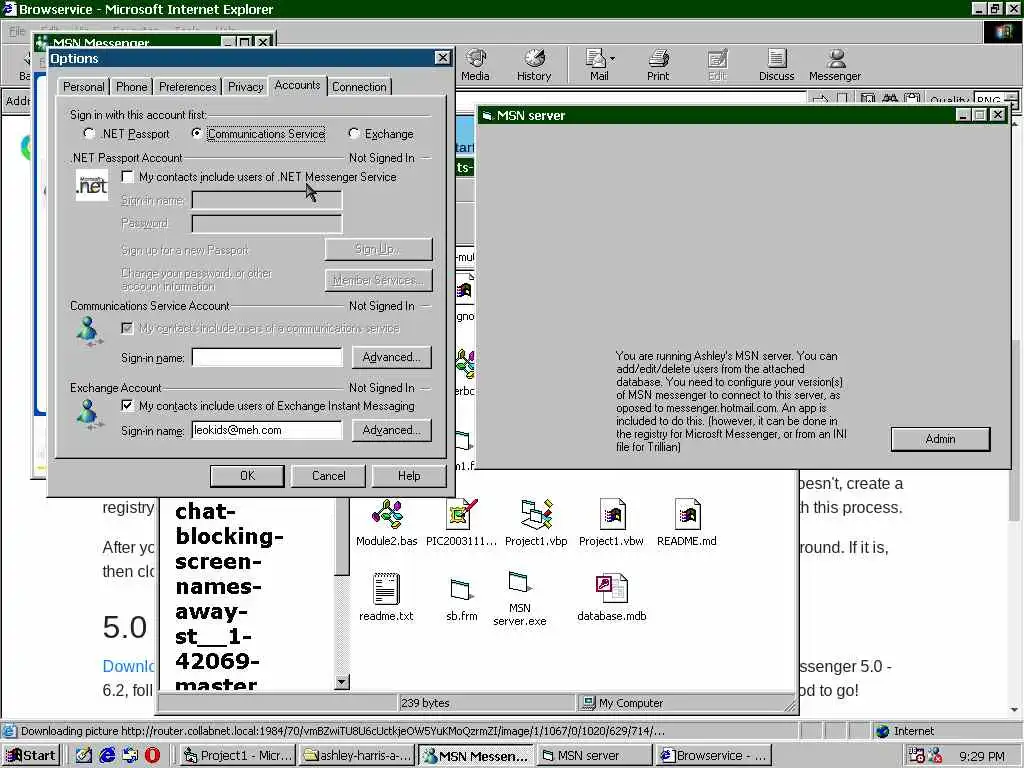
Task: Click the folder pane scroll down arrow
Action: [342, 682]
